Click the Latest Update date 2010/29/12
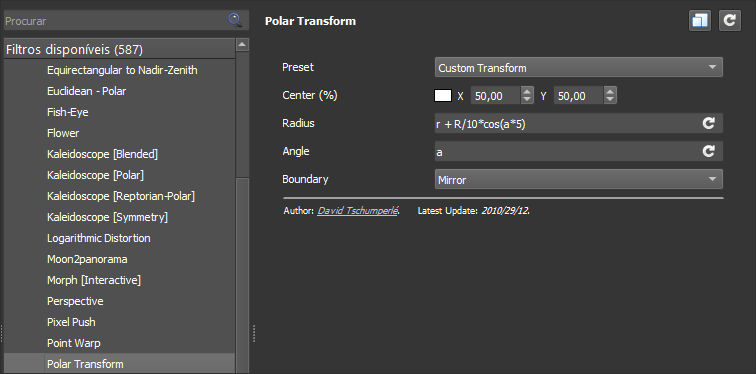756x374 pixels. pyautogui.click(x=506, y=211)
